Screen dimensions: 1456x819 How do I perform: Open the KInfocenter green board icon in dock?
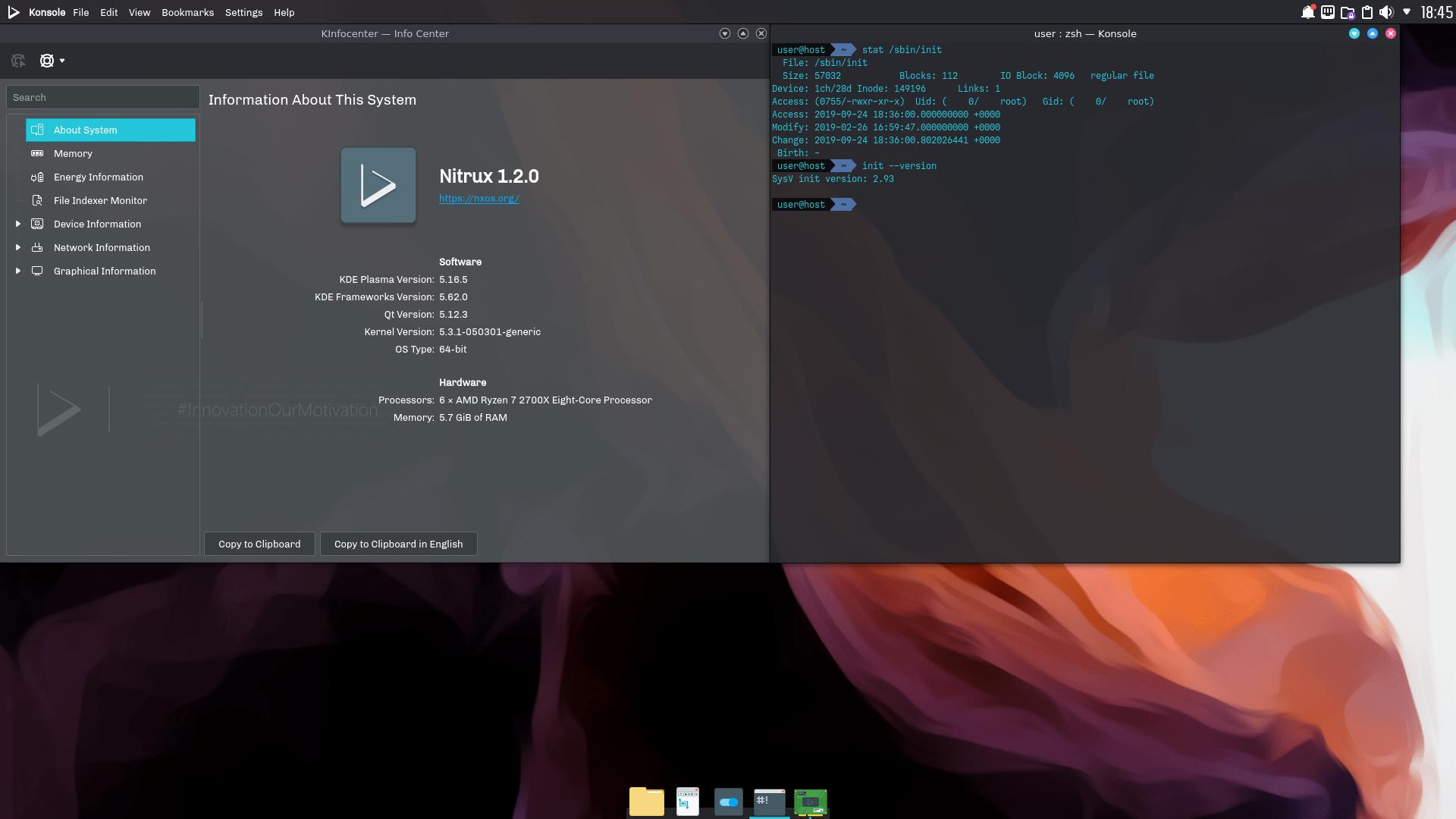811,802
